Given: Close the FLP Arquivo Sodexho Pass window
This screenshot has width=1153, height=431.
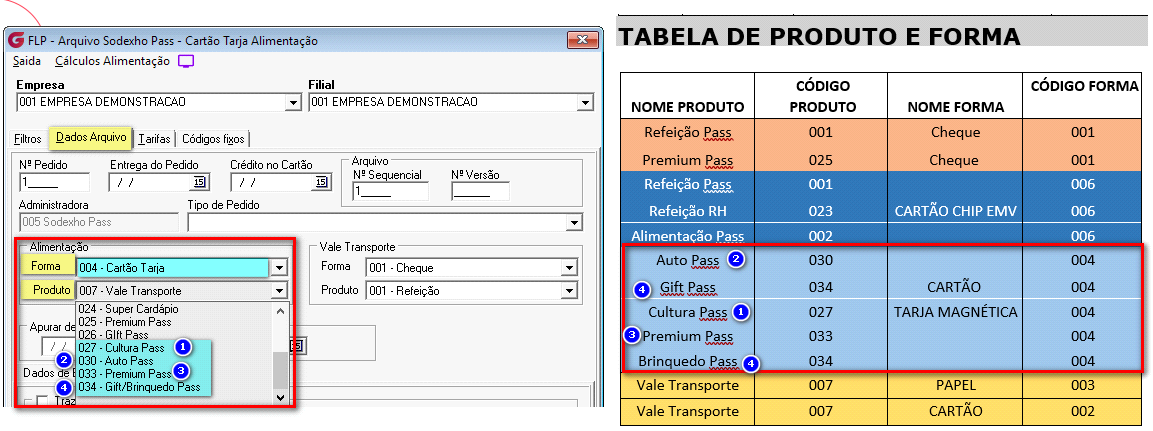Looking at the screenshot, I should (581, 39).
